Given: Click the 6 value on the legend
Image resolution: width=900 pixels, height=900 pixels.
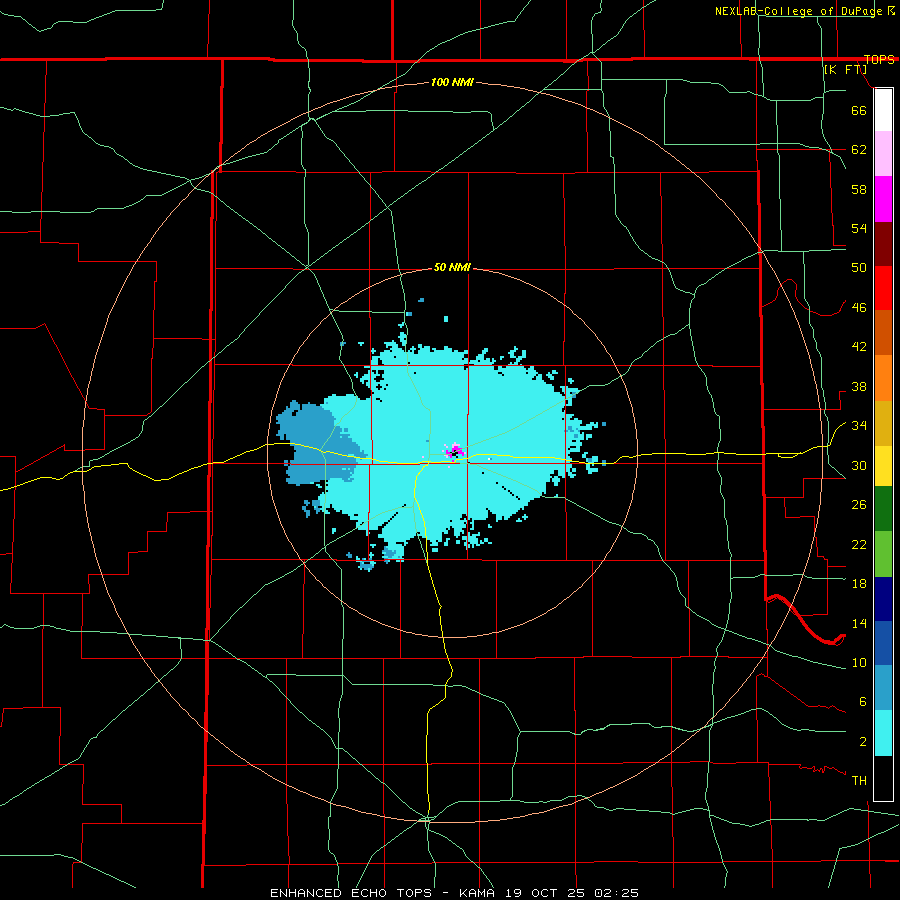Looking at the screenshot, I should (863, 701).
